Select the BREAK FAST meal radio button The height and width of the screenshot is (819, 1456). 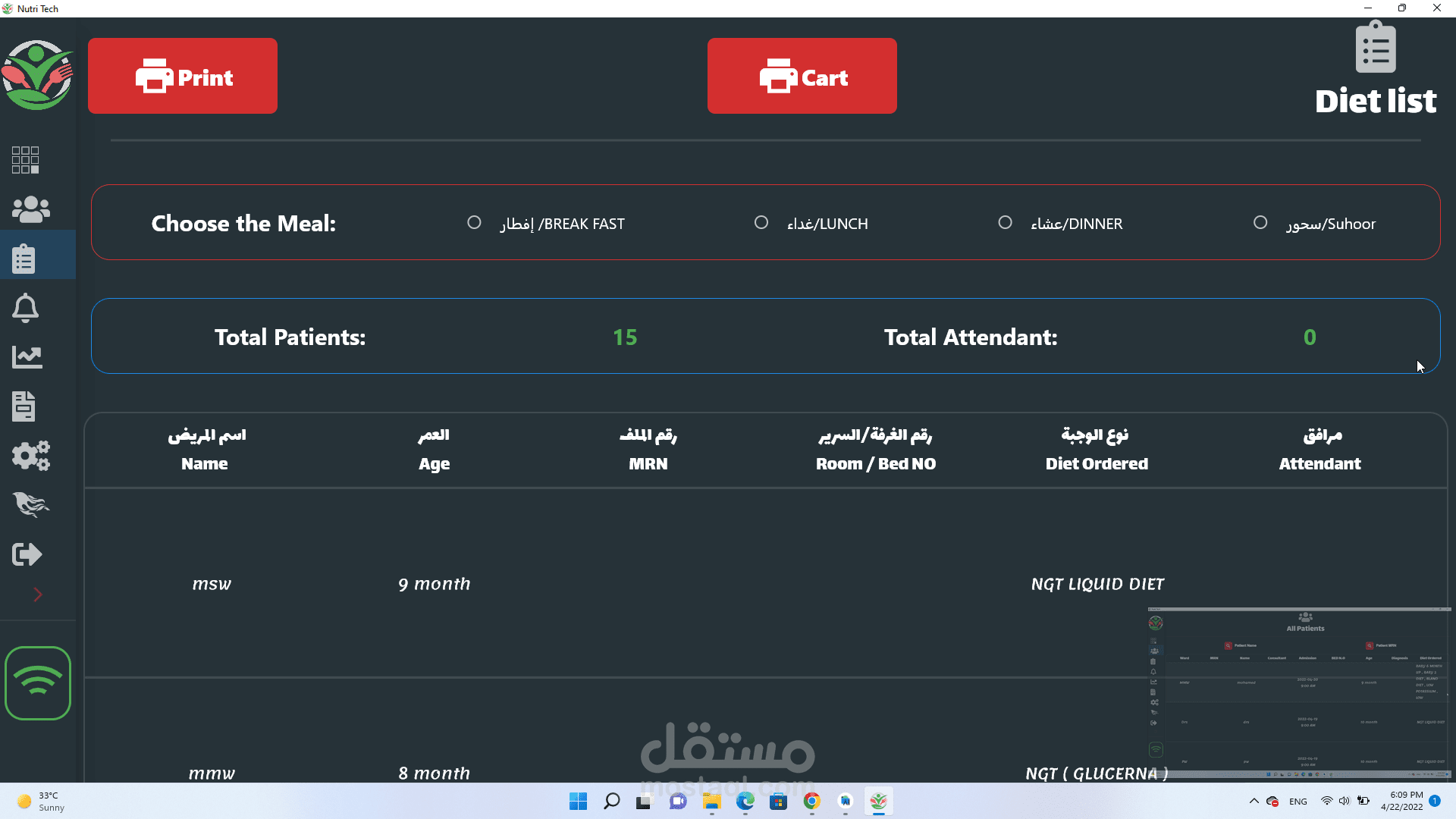(x=474, y=223)
